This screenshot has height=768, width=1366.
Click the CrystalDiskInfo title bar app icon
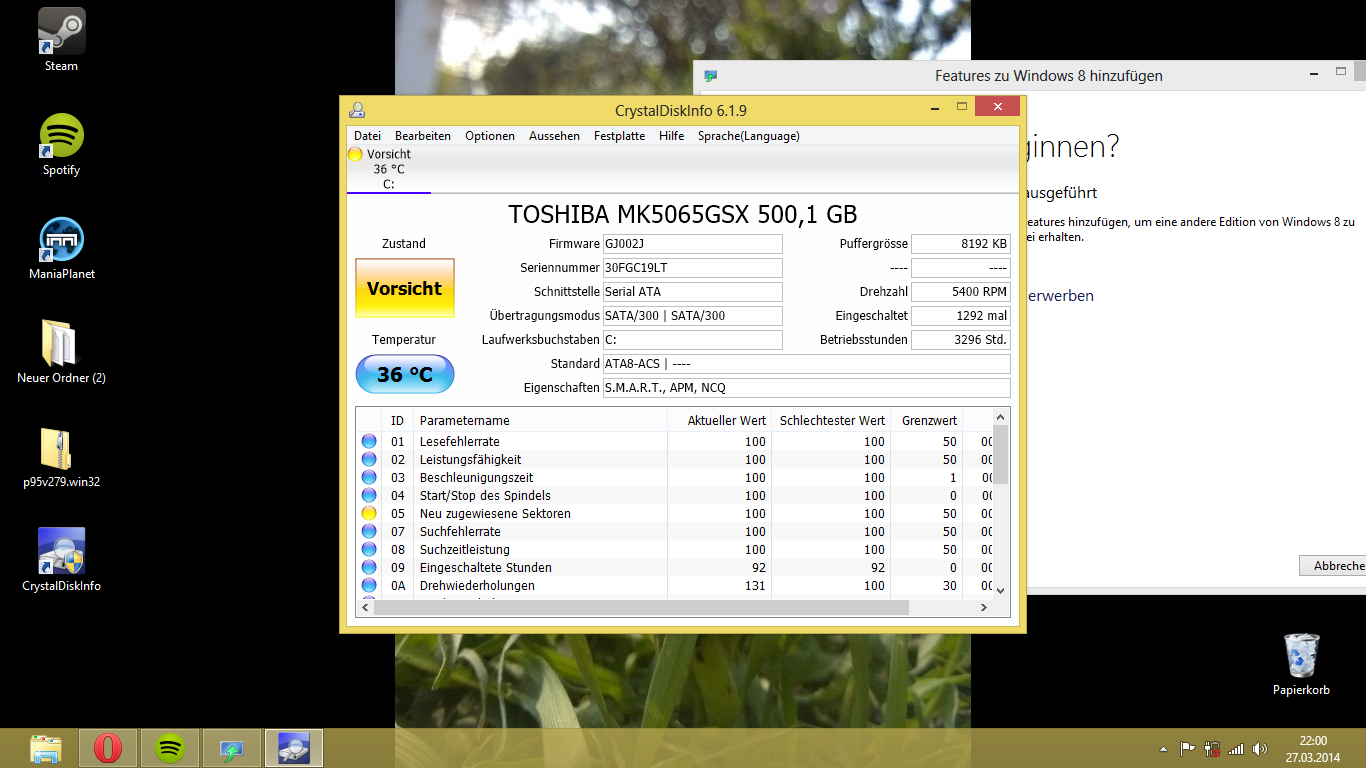point(357,110)
